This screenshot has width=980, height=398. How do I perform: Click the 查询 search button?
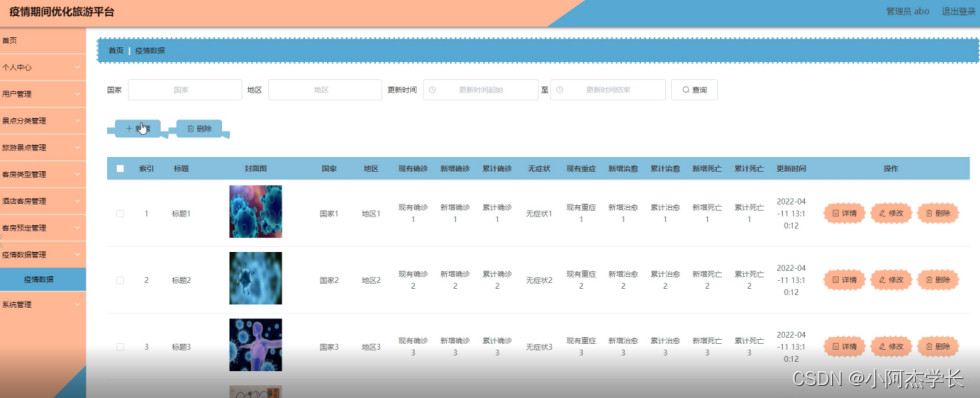click(694, 90)
